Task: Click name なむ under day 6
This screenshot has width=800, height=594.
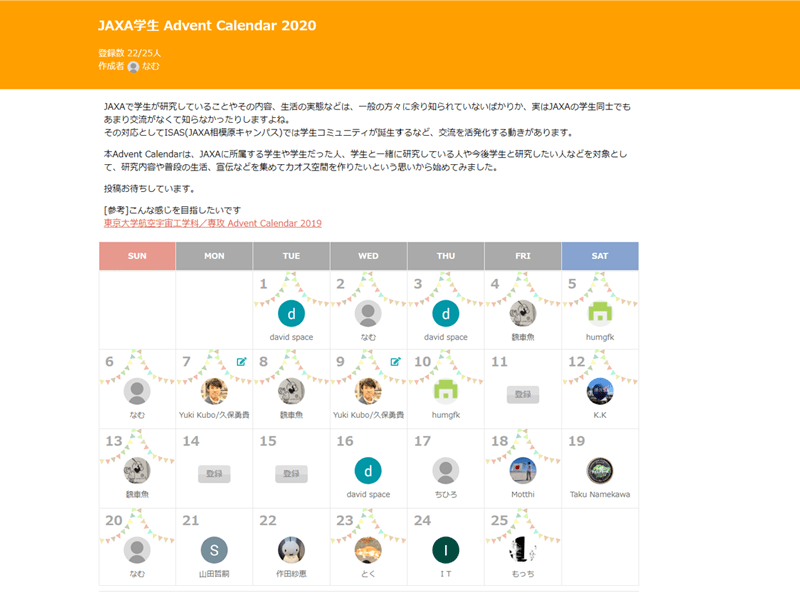Action: 137,415
